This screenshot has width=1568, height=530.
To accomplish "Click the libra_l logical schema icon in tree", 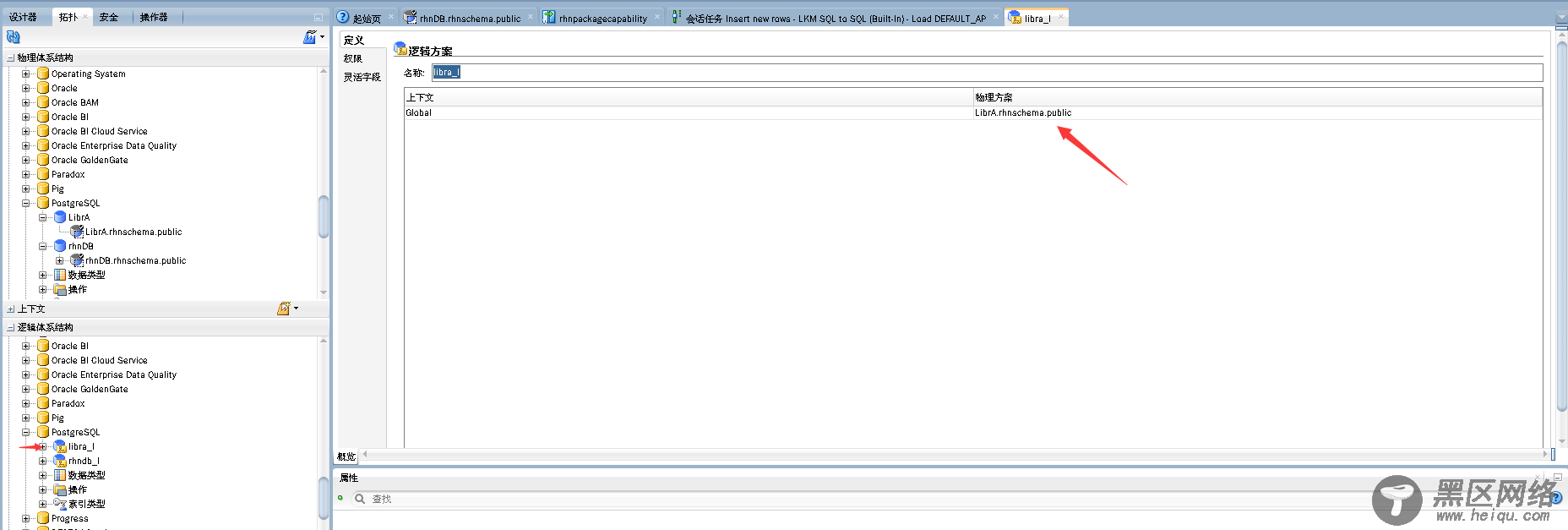I will tap(60, 446).
